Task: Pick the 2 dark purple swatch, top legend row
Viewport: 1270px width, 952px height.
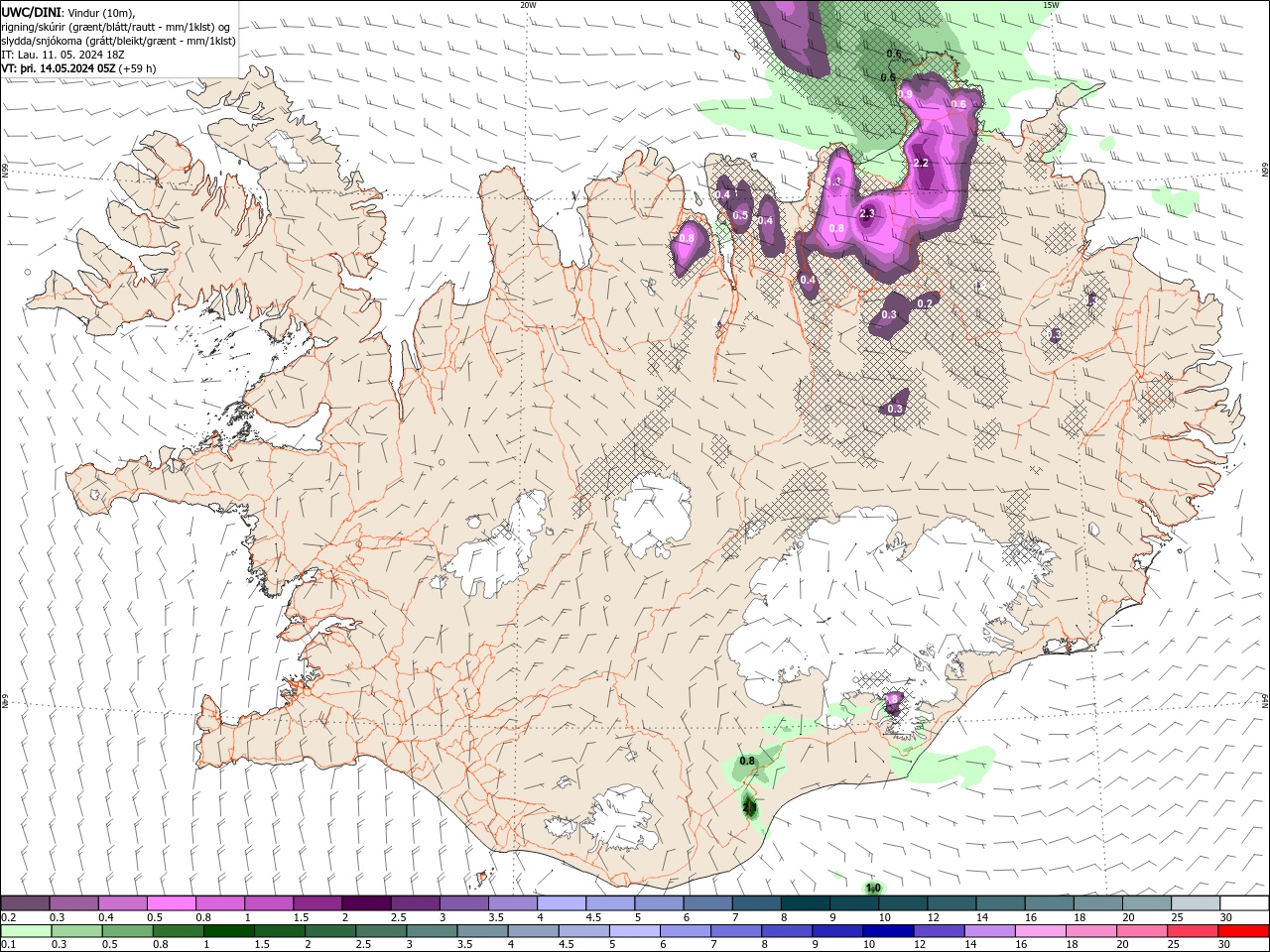Action: pos(365,903)
